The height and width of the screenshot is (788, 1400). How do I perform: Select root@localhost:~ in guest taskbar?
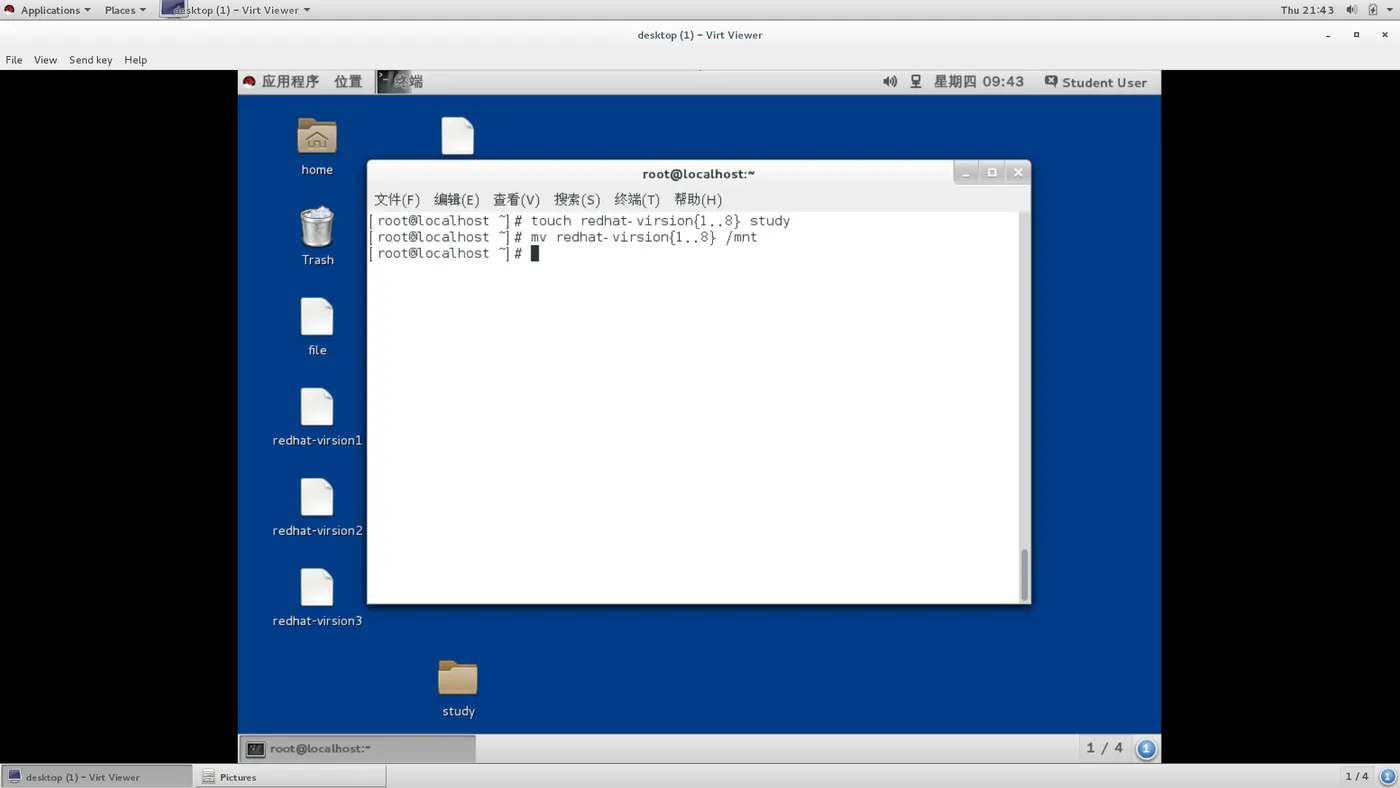tap(358, 748)
